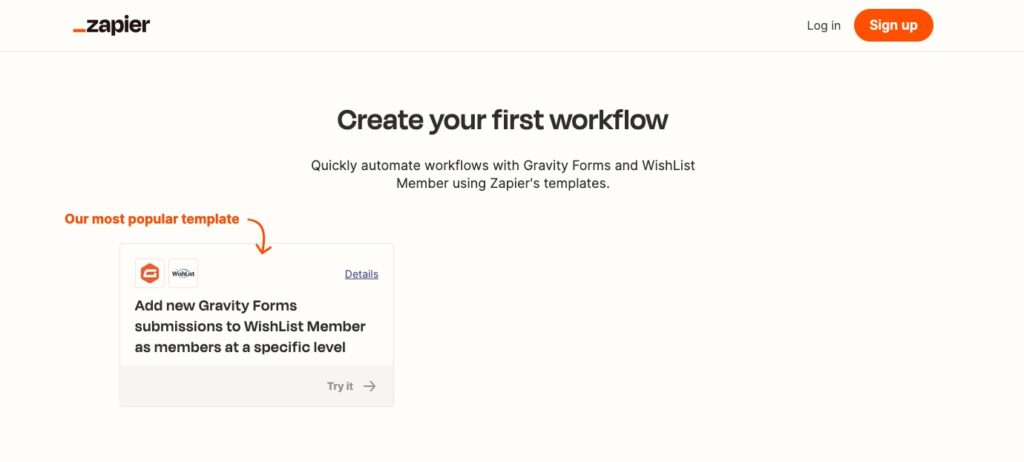Click the curved orange arrow pointing to template
Screen dimensions: 1024x462
pos(260,235)
